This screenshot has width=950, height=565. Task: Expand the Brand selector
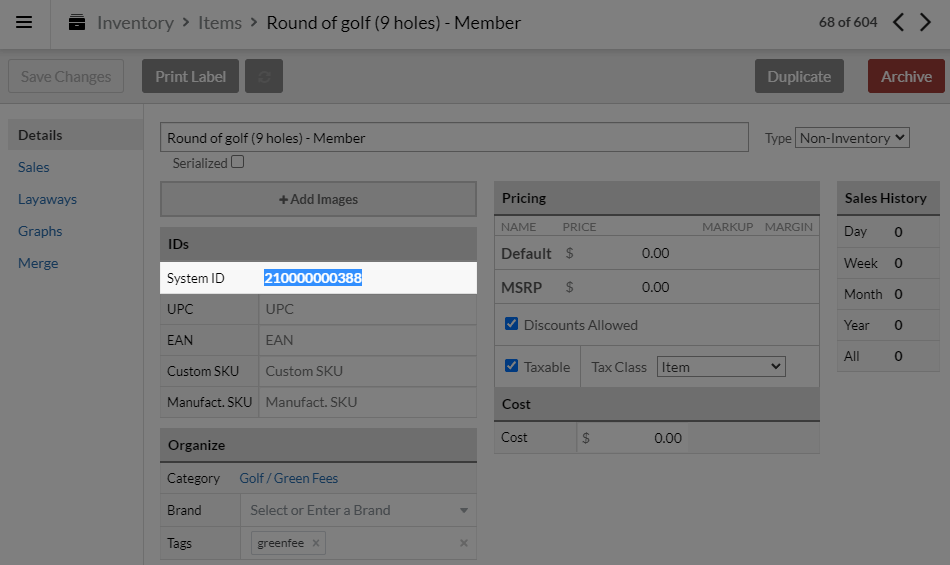[x=463, y=510]
